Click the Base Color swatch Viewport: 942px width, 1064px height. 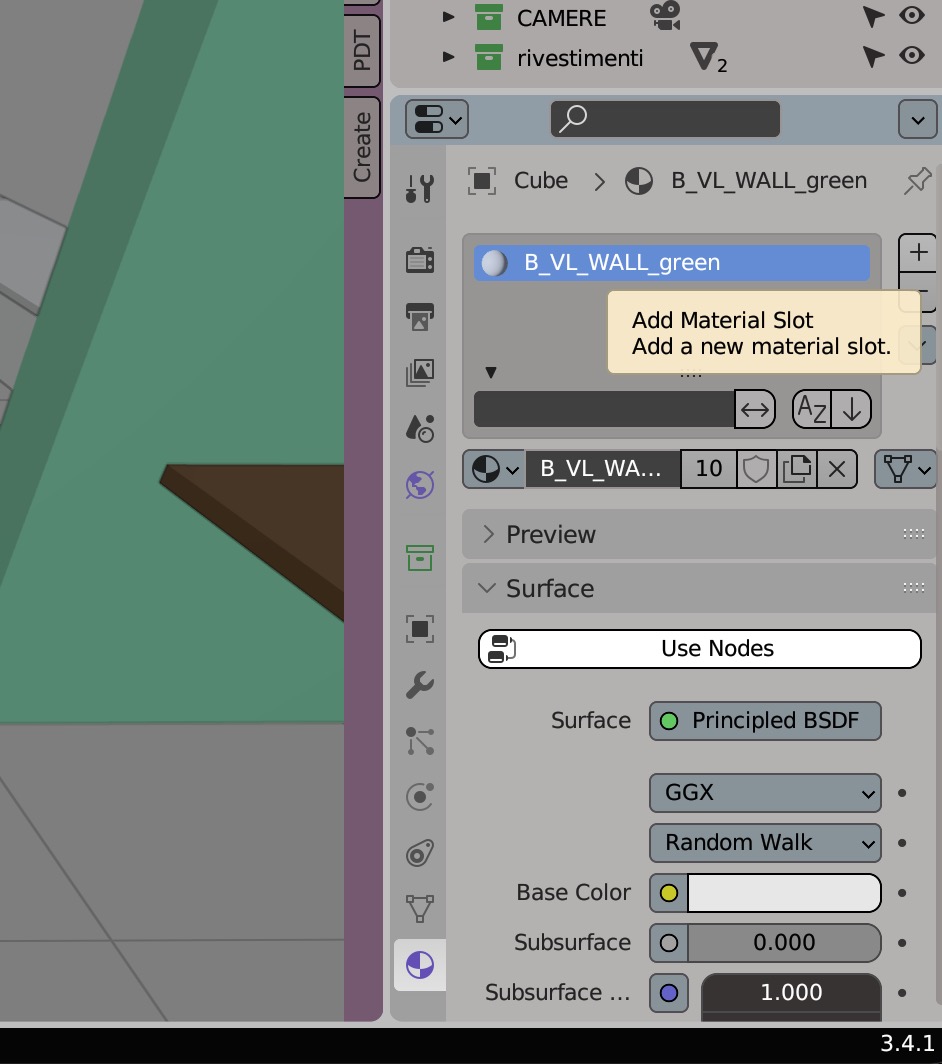click(784, 893)
